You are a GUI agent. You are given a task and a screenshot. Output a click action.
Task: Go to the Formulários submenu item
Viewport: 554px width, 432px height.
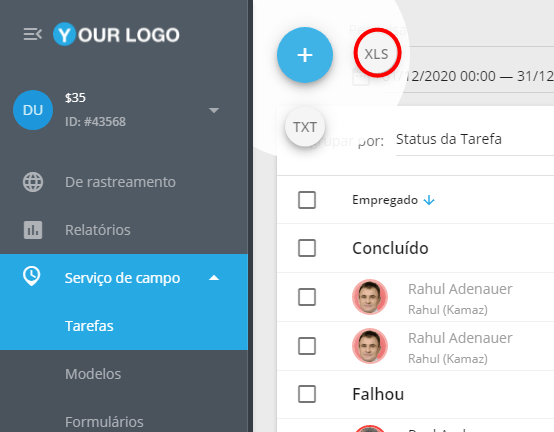coord(104,422)
